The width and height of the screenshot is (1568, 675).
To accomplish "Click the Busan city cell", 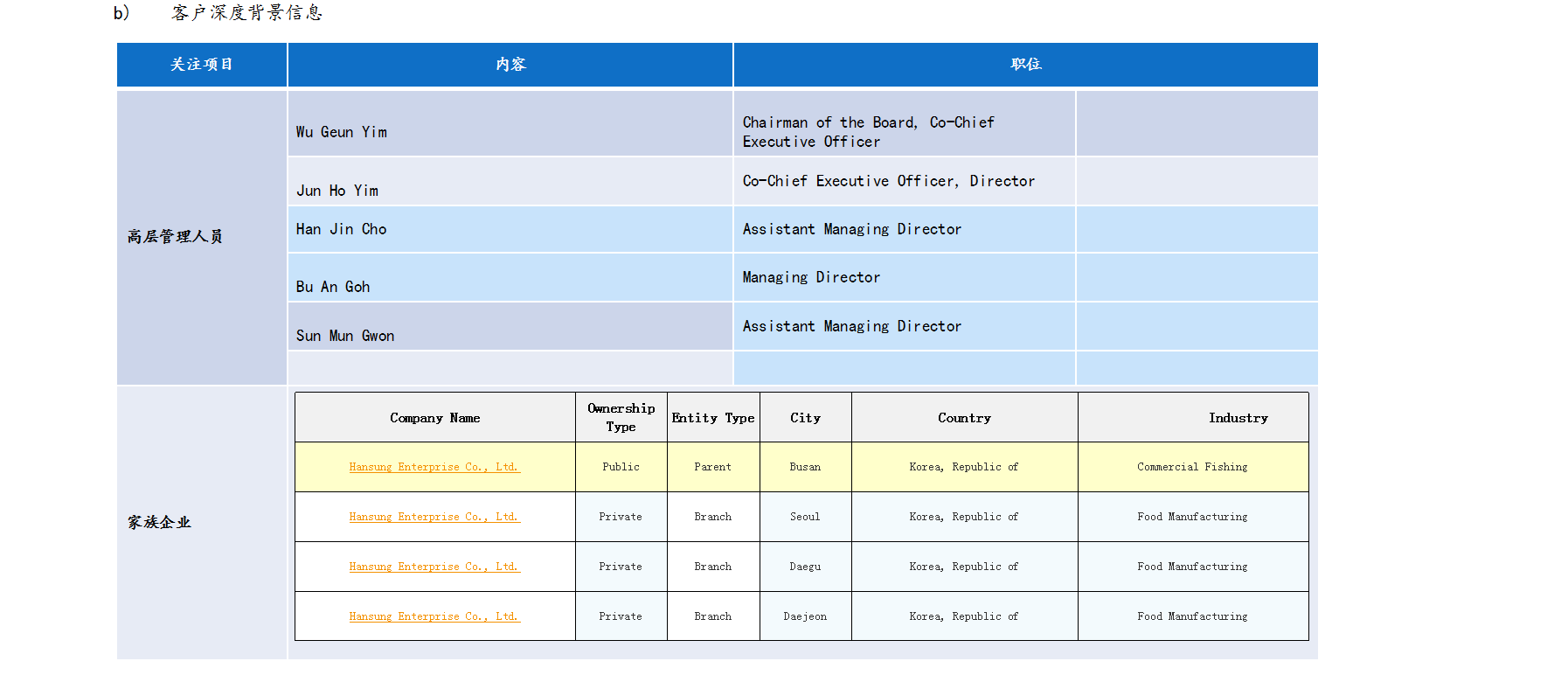I will (x=806, y=467).
